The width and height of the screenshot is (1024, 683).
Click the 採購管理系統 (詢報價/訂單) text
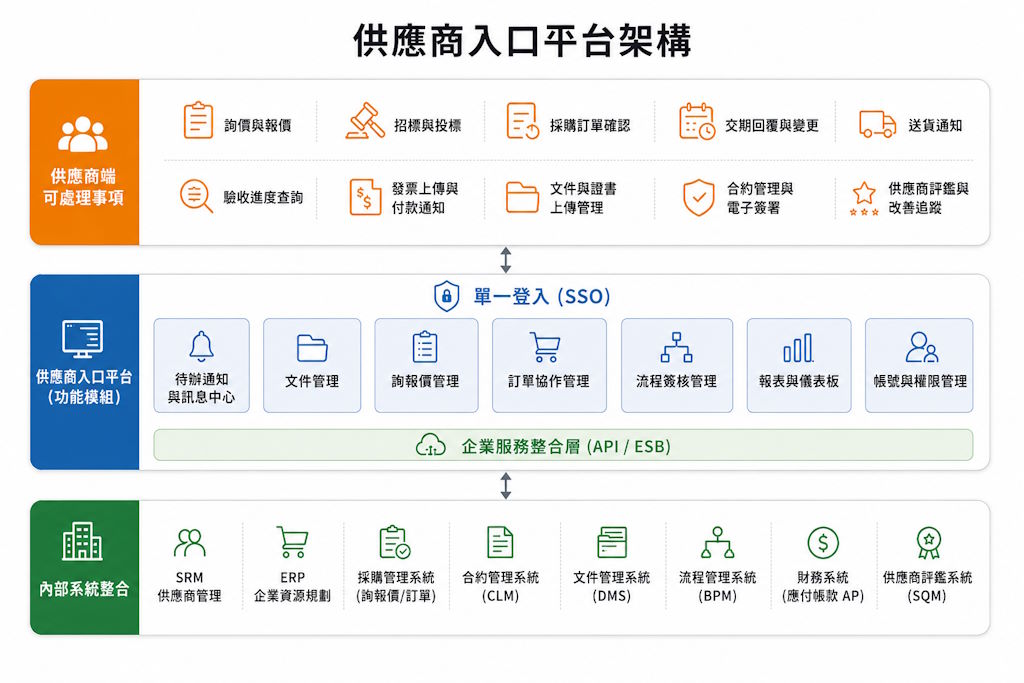coord(396,586)
